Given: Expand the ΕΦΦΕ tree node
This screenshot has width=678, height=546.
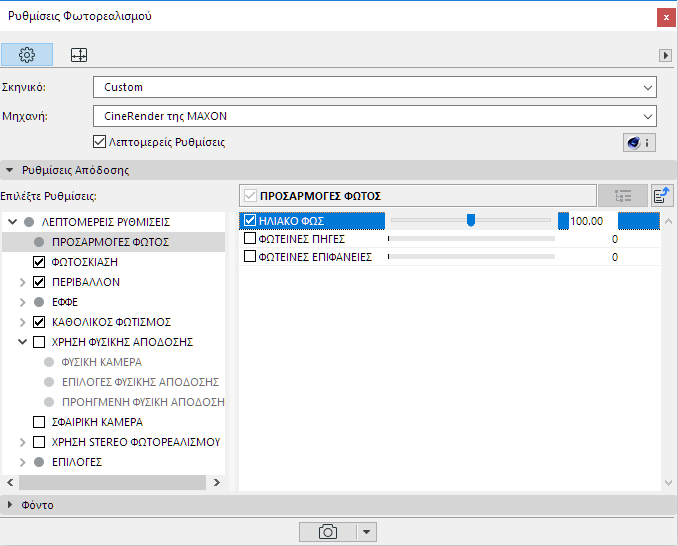Looking at the screenshot, I should (22, 302).
